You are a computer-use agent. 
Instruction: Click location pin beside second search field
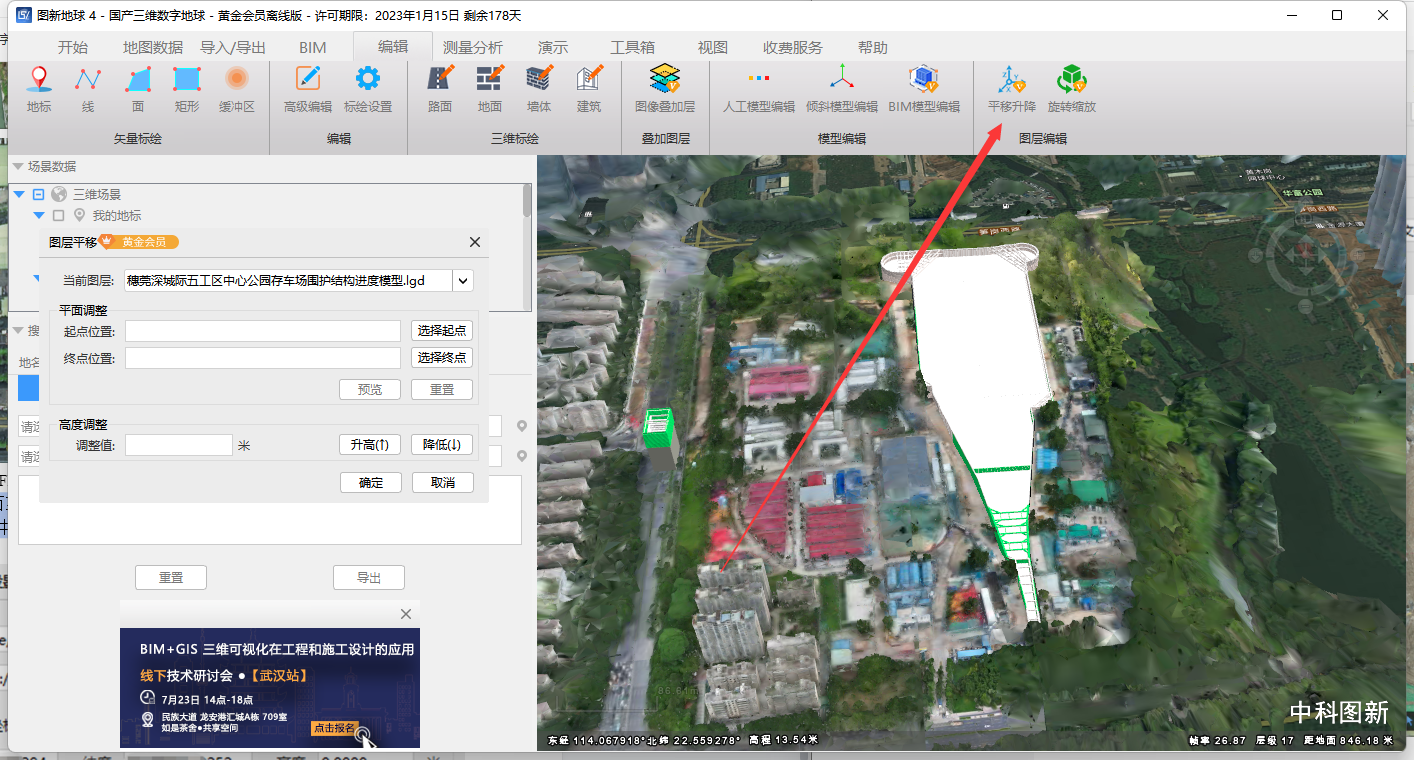[521, 456]
